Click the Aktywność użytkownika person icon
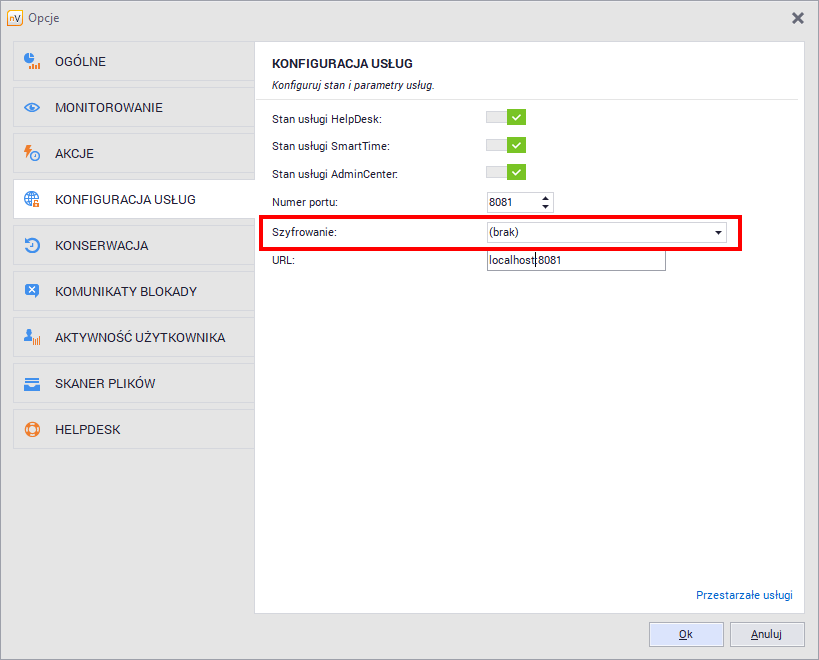The height and width of the screenshot is (660, 819). coord(32,338)
